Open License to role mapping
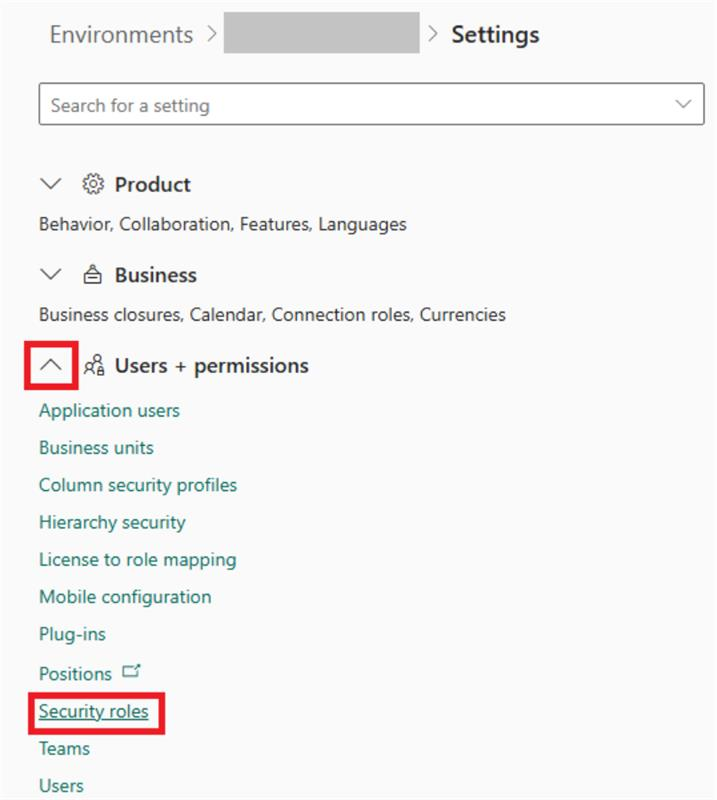717x800 pixels. point(137,559)
